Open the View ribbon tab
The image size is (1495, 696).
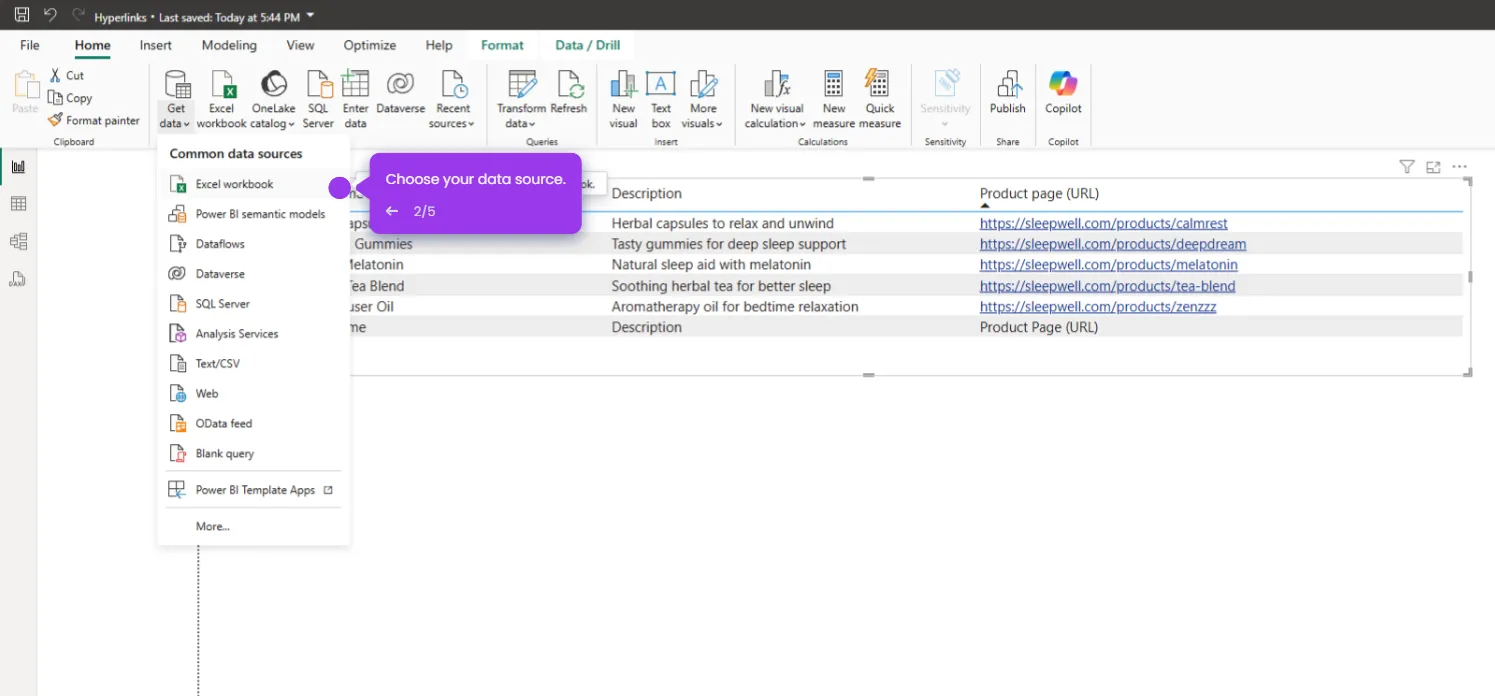[300, 45]
